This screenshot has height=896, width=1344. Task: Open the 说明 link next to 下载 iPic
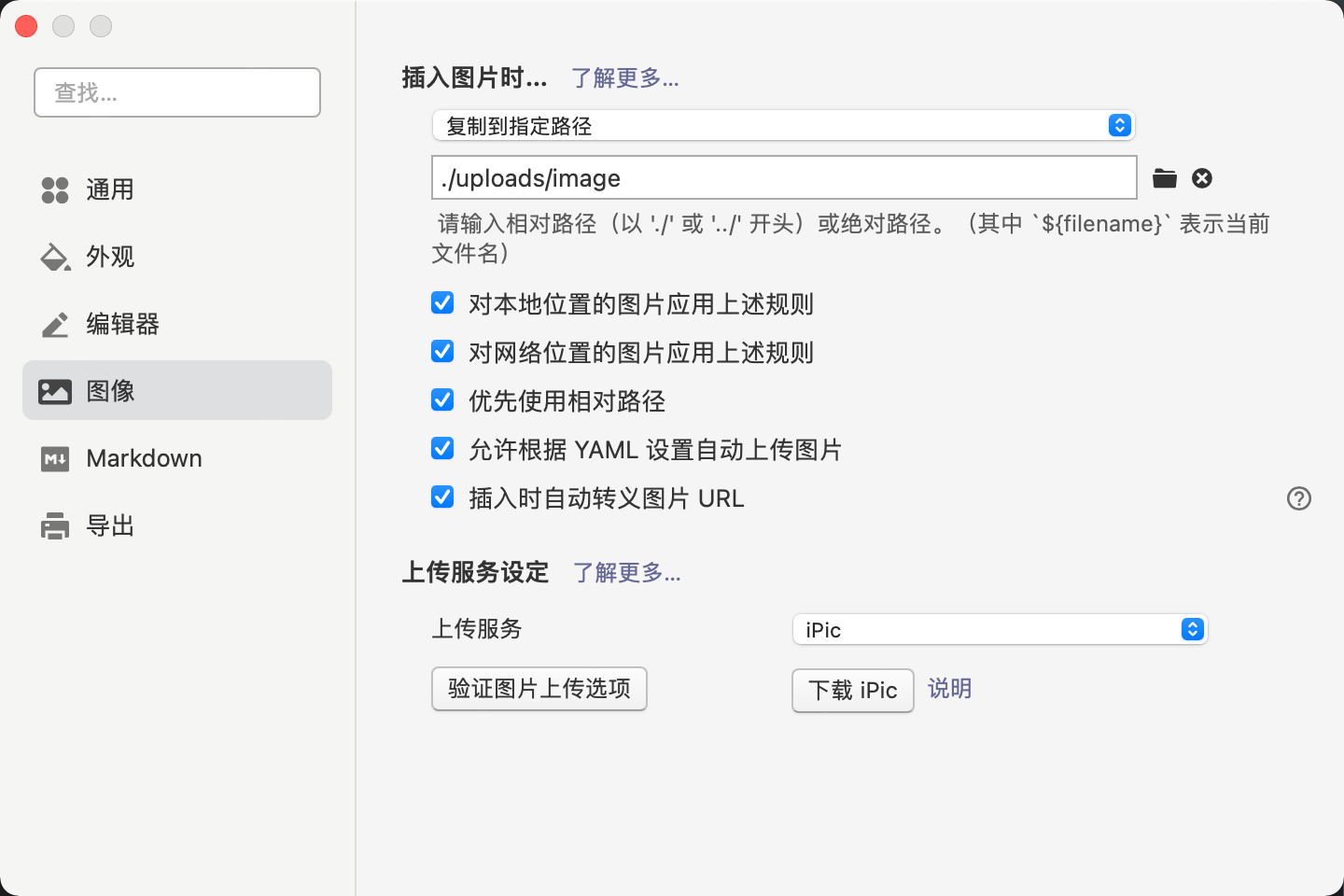coord(949,689)
